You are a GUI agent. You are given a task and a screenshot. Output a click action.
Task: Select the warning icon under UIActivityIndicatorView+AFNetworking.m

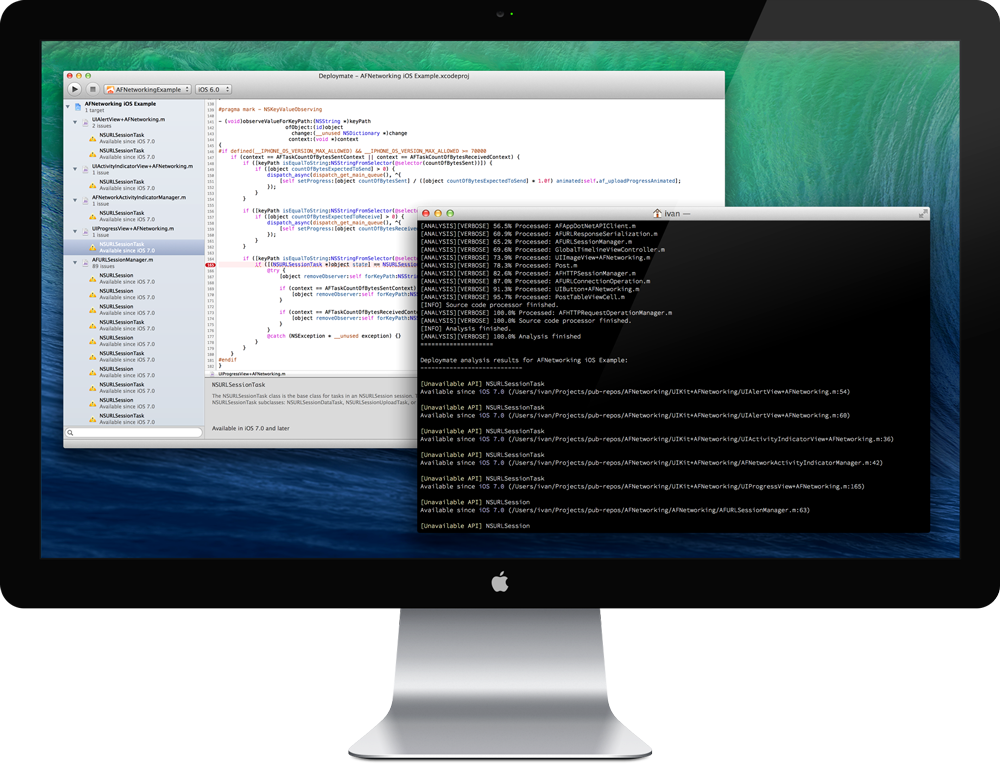92,185
